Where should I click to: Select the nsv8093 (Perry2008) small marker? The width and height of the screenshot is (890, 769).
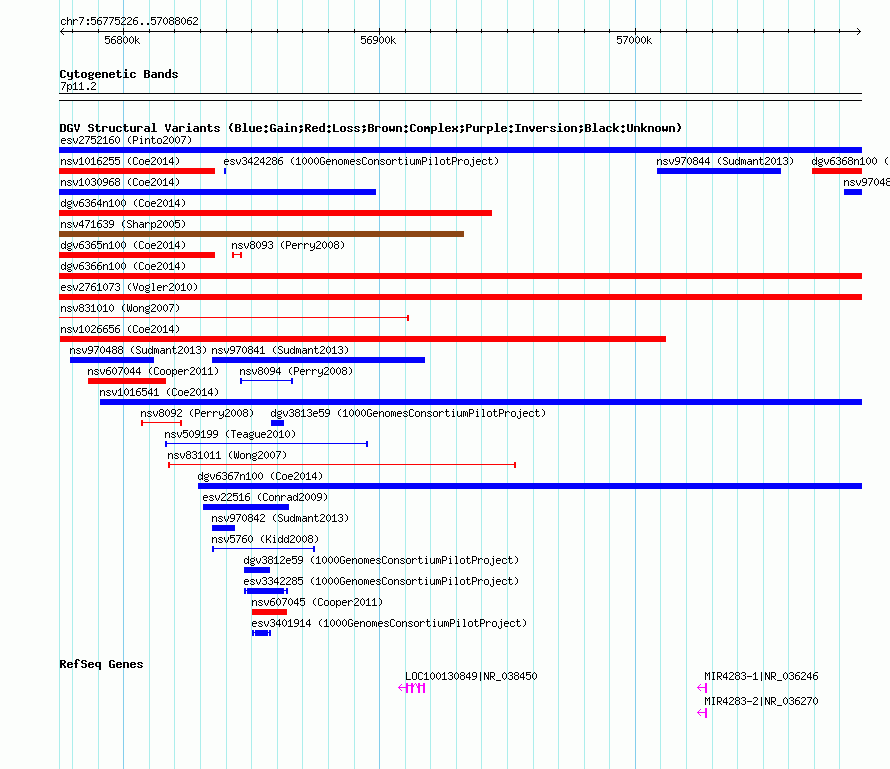pyautogui.click(x=237, y=255)
